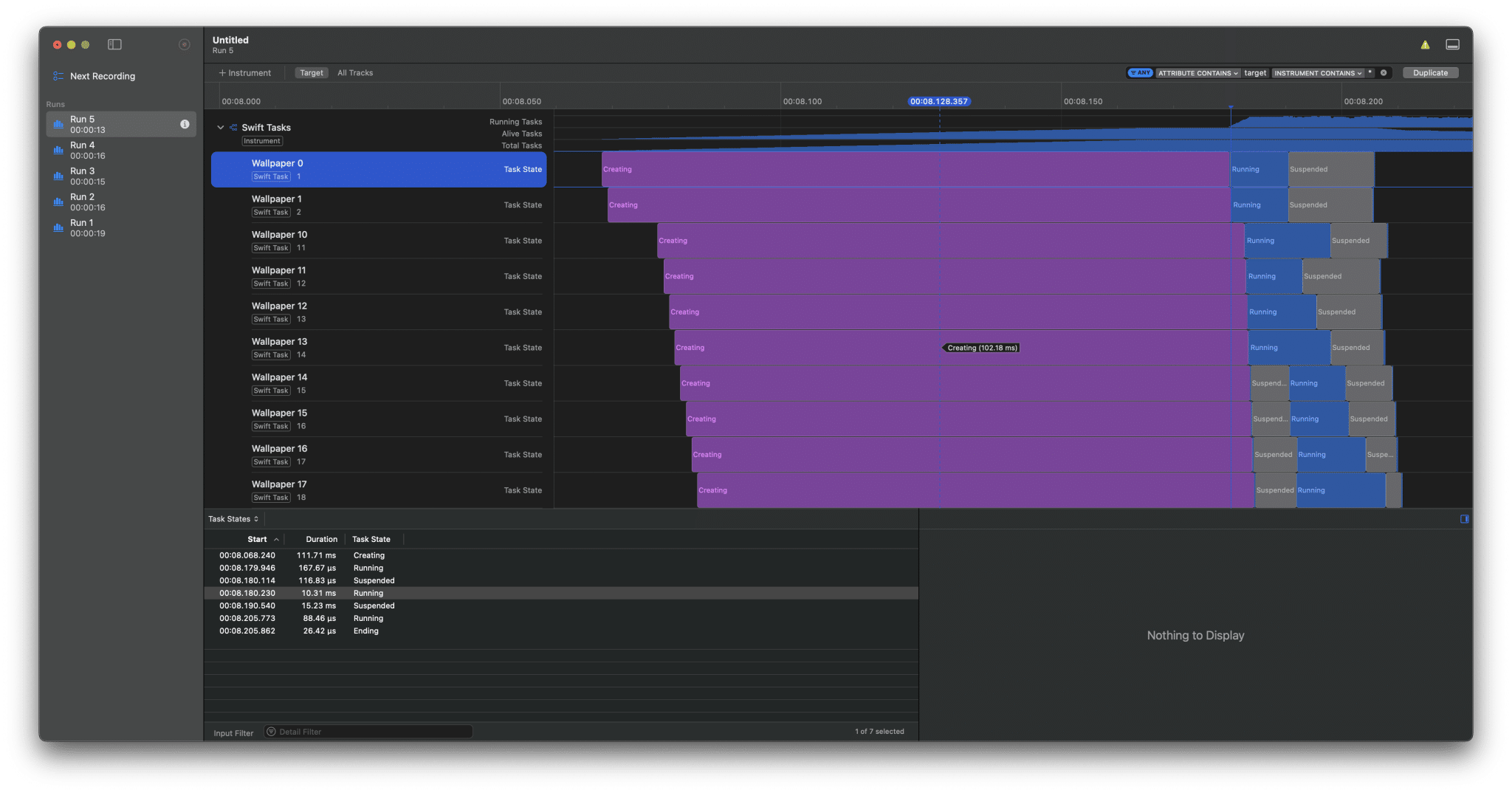Open the INSTRUMENT CONTAINS dropdown

[x=1318, y=73]
